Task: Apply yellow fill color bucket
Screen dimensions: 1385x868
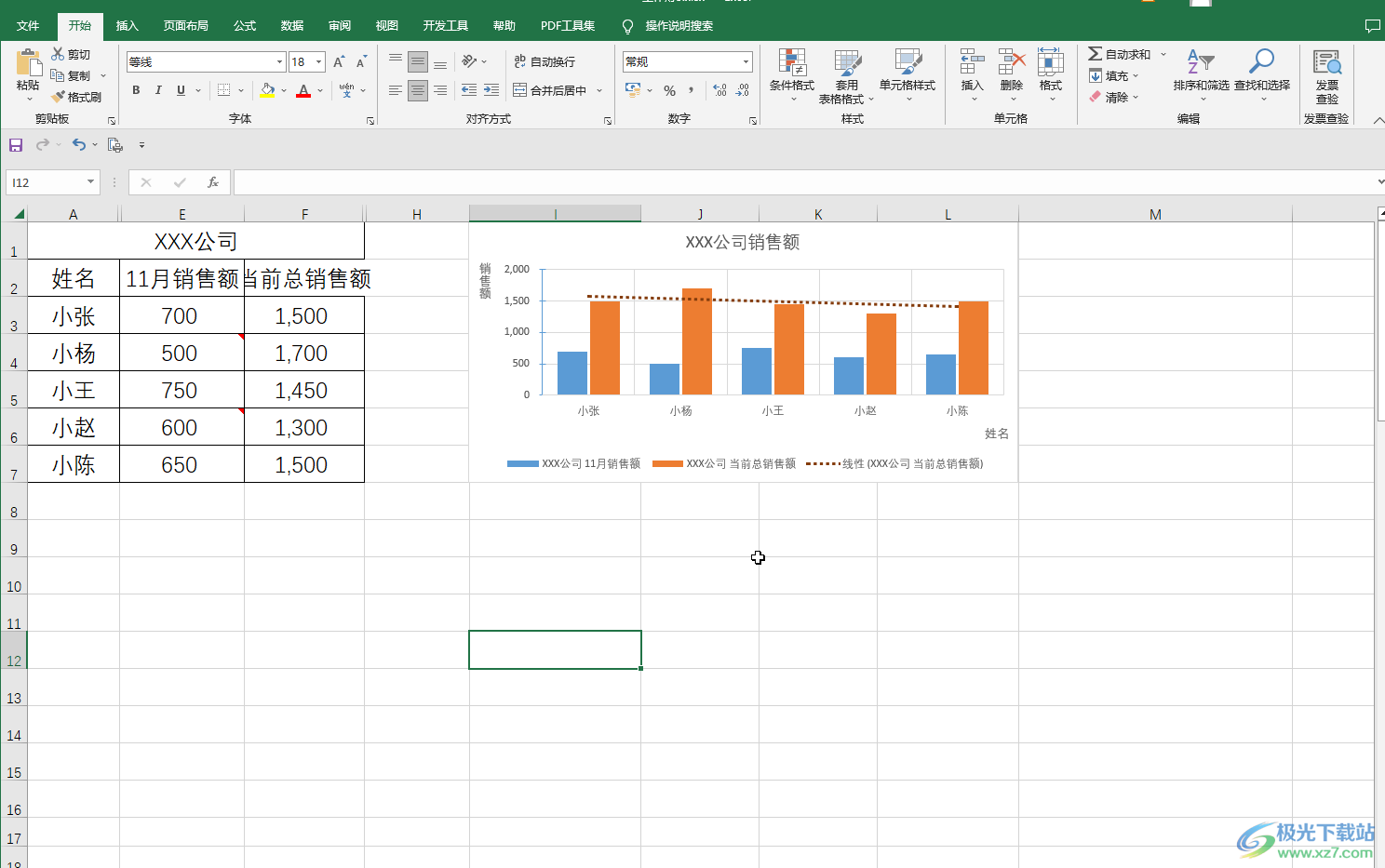Action: (x=267, y=90)
